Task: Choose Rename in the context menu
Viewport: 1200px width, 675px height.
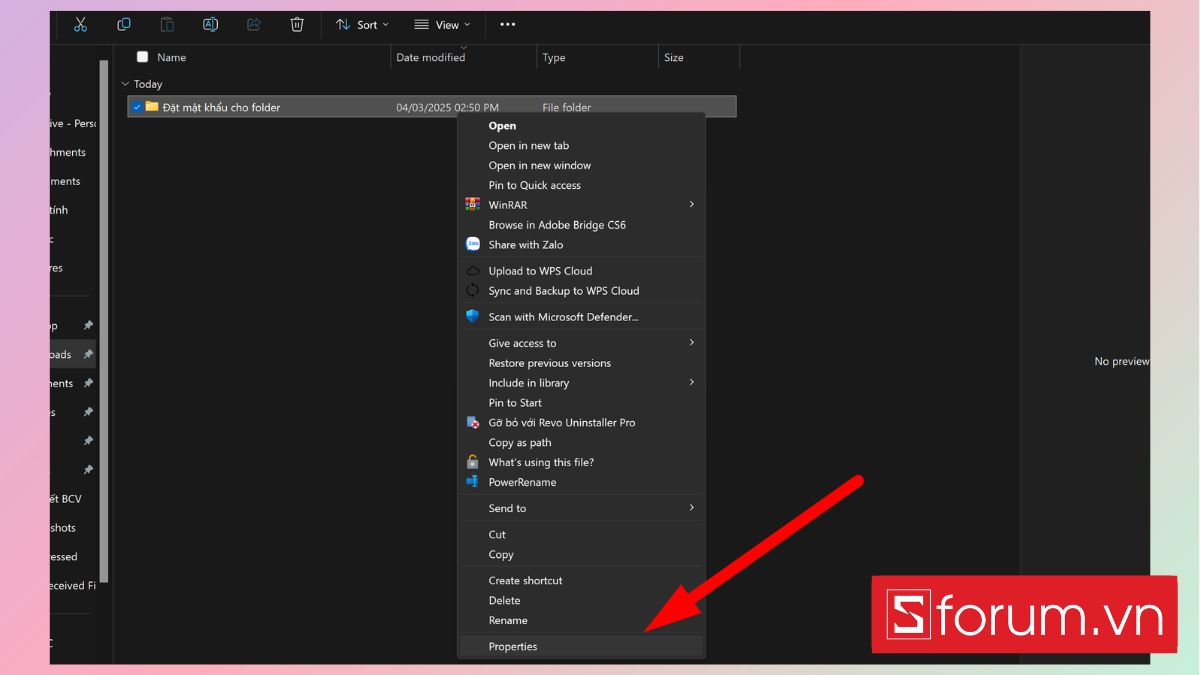Action: [581, 621]
